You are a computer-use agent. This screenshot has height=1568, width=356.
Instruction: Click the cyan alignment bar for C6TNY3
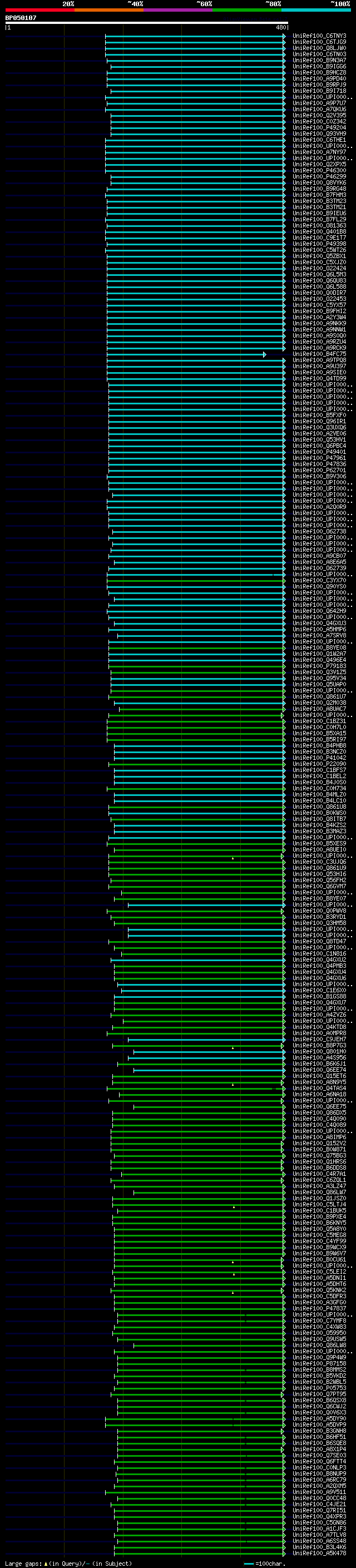[195, 36]
